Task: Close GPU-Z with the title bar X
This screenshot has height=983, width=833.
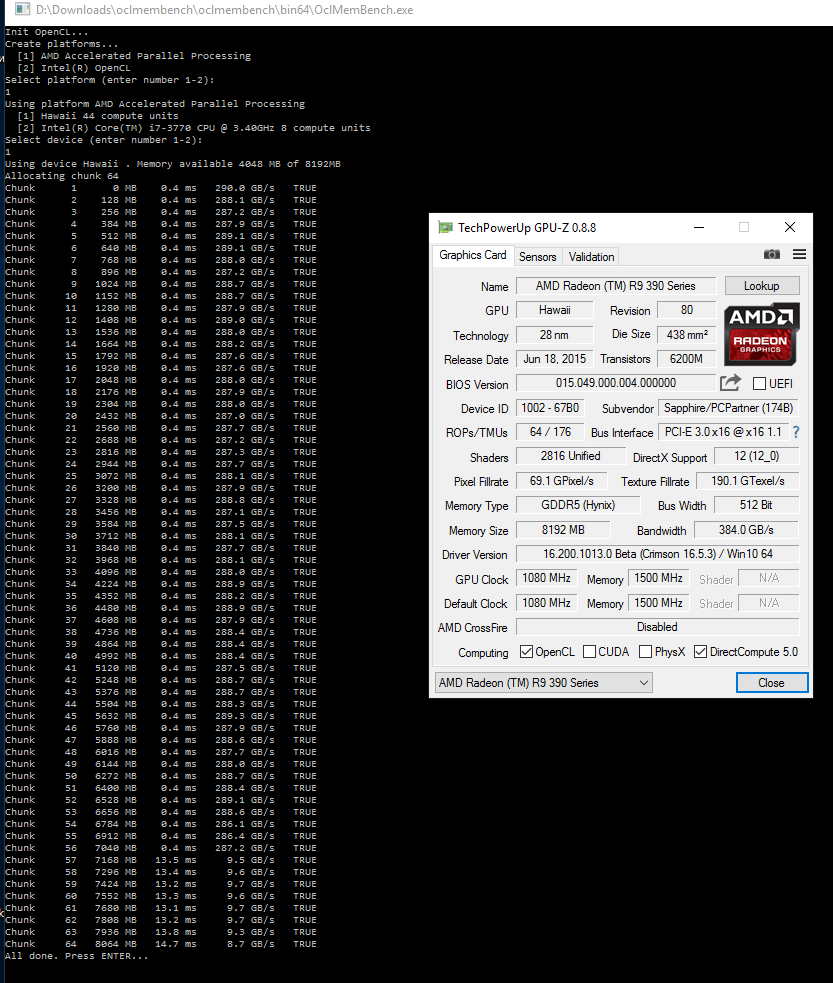Action: tap(790, 227)
